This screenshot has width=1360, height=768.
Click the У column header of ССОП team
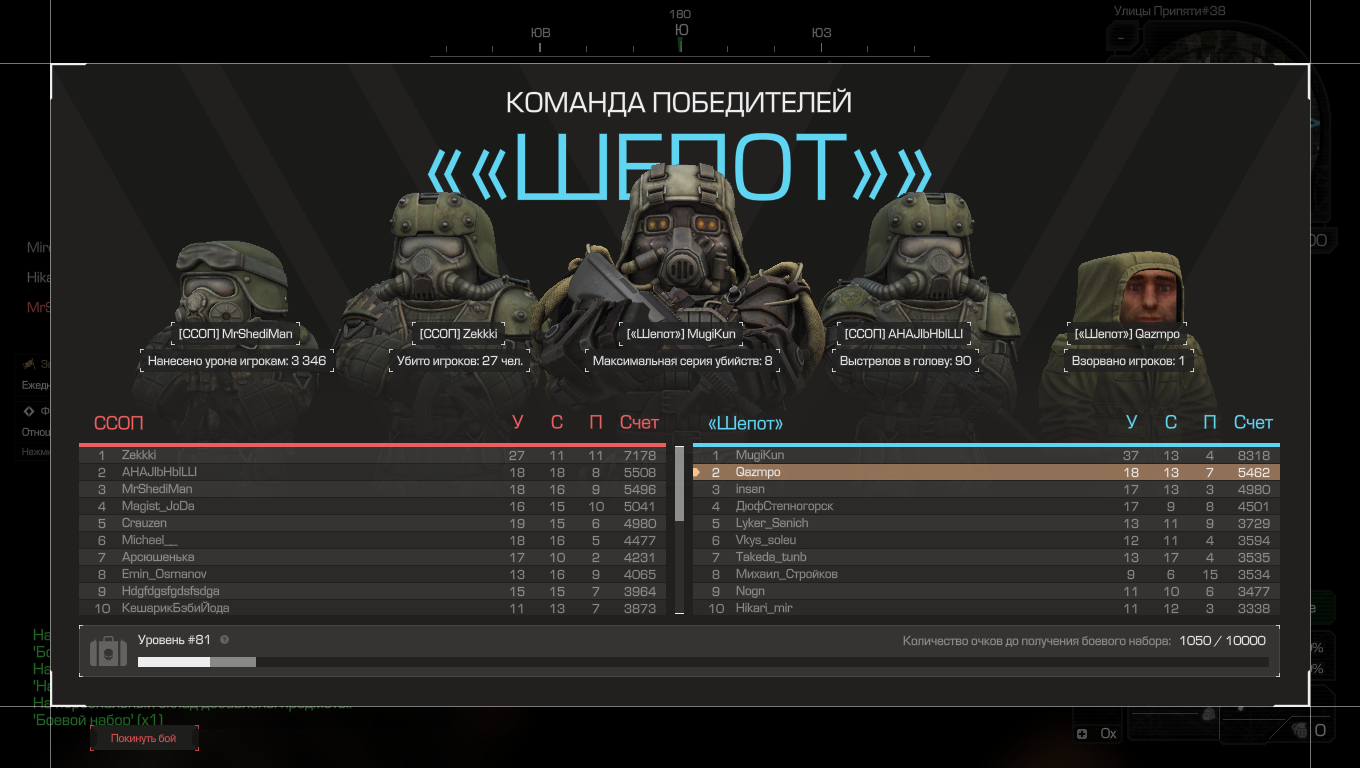click(x=517, y=423)
